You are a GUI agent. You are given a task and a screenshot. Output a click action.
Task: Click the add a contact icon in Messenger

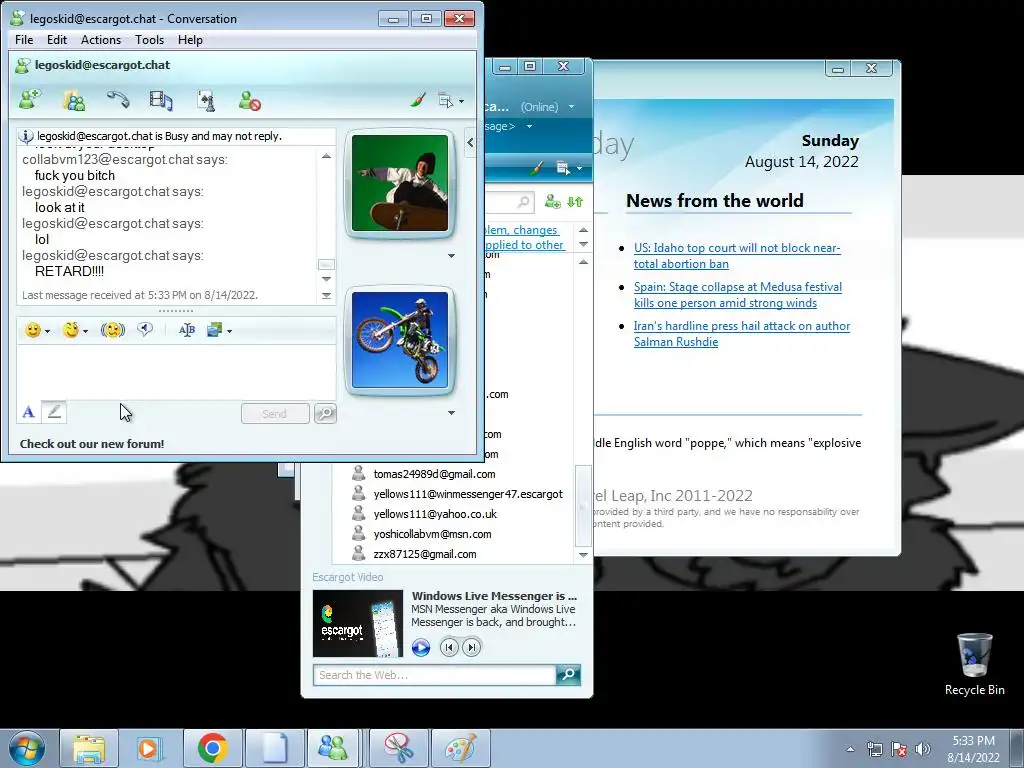pyautogui.click(x=552, y=202)
